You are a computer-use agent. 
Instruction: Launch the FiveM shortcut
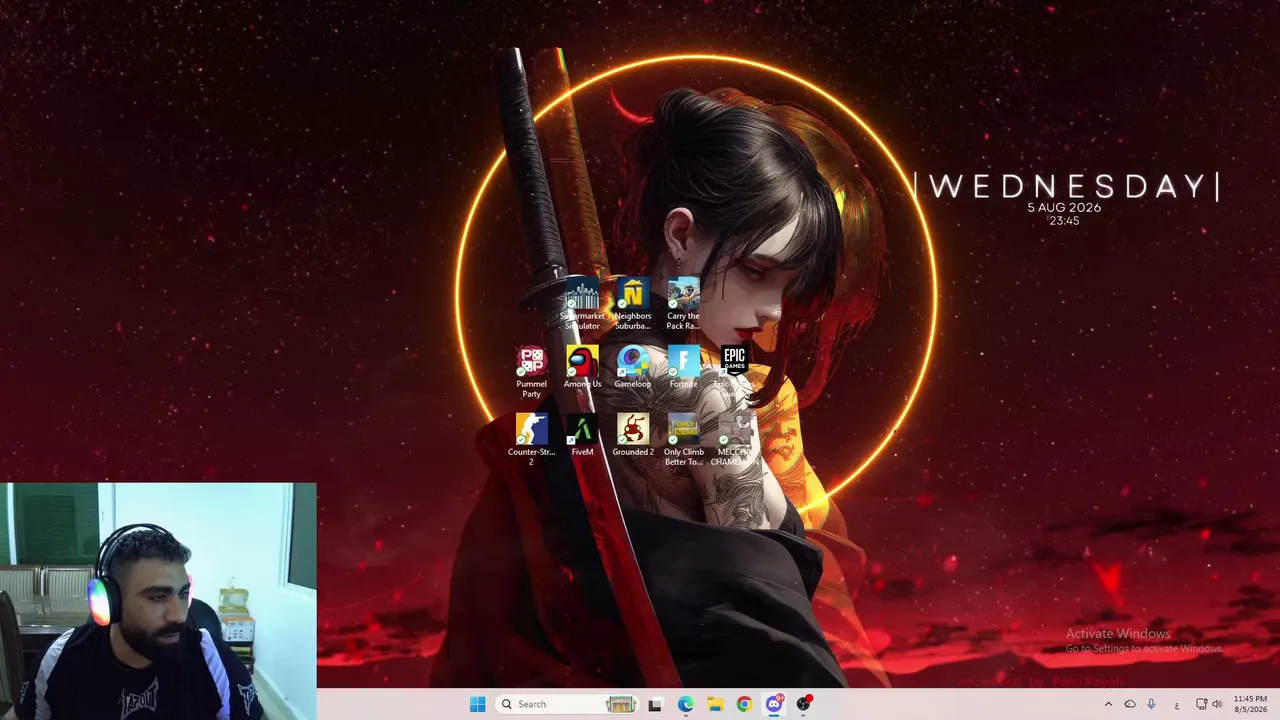pos(582,436)
